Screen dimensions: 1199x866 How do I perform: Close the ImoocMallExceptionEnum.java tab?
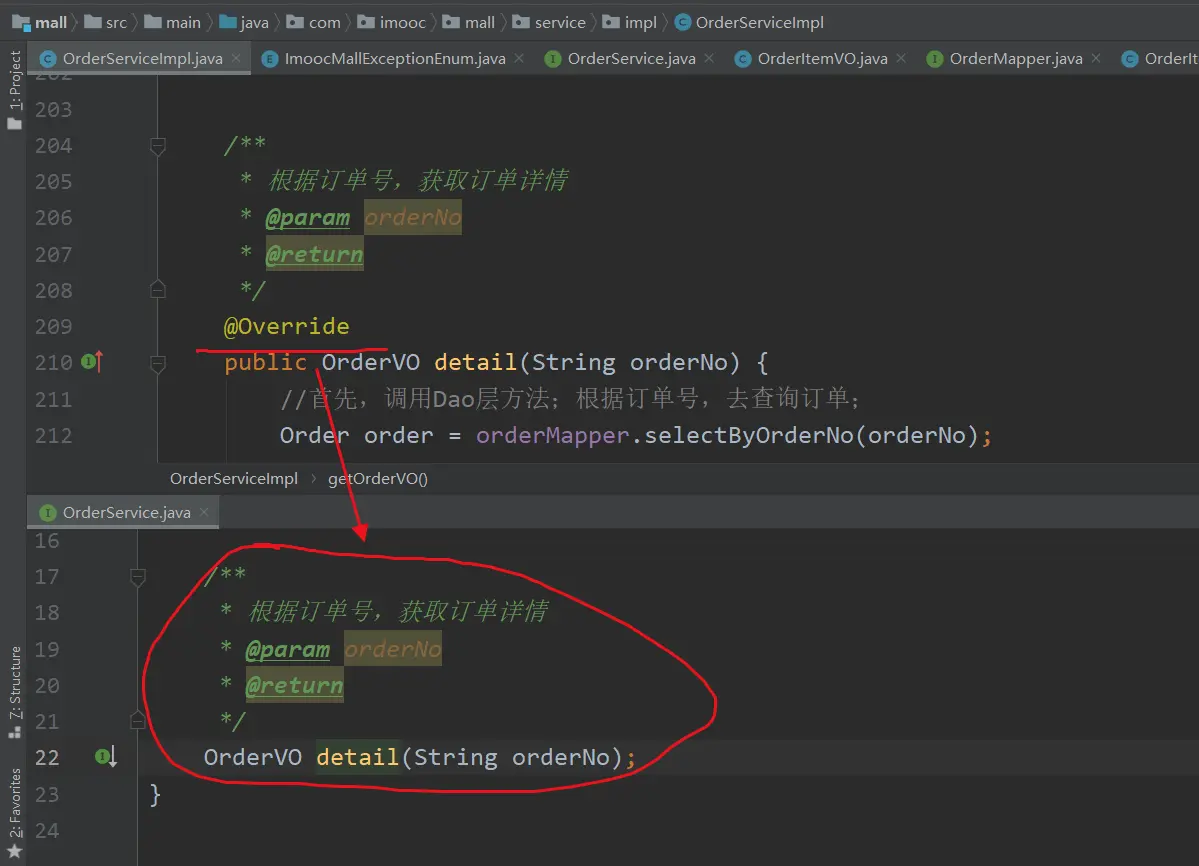(520, 58)
